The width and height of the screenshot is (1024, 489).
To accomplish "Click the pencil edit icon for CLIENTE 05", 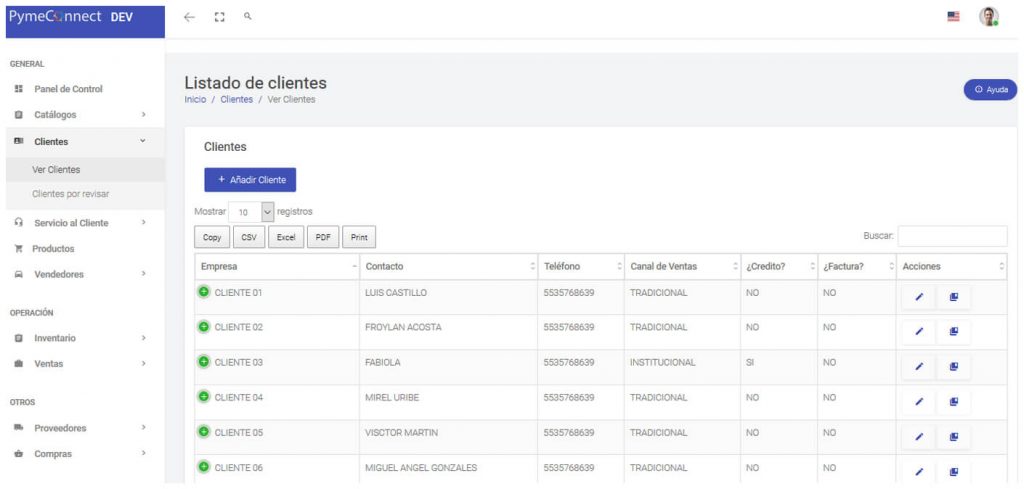I will pos(919,437).
